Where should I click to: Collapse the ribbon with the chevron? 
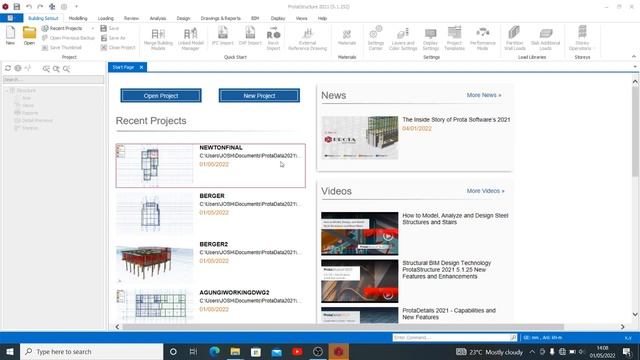pos(633,56)
